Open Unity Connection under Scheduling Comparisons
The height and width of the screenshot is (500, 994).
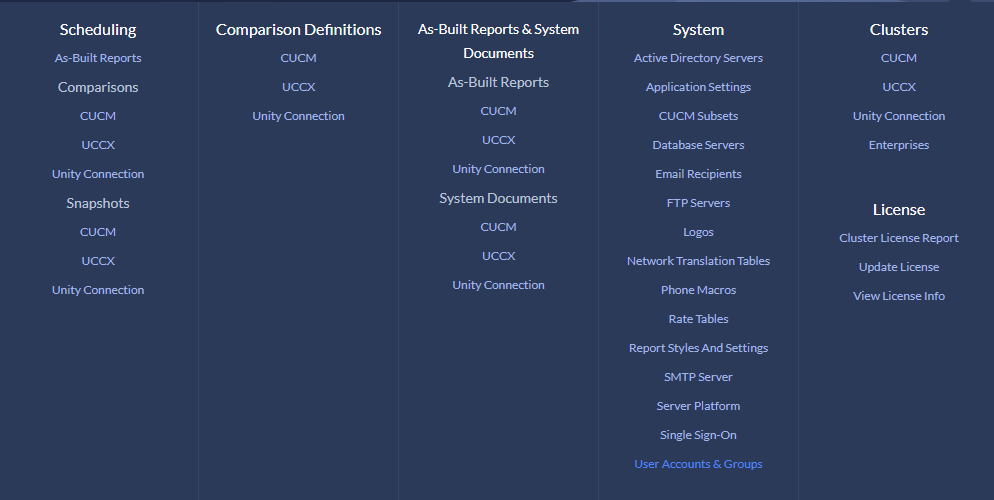[x=98, y=174]
